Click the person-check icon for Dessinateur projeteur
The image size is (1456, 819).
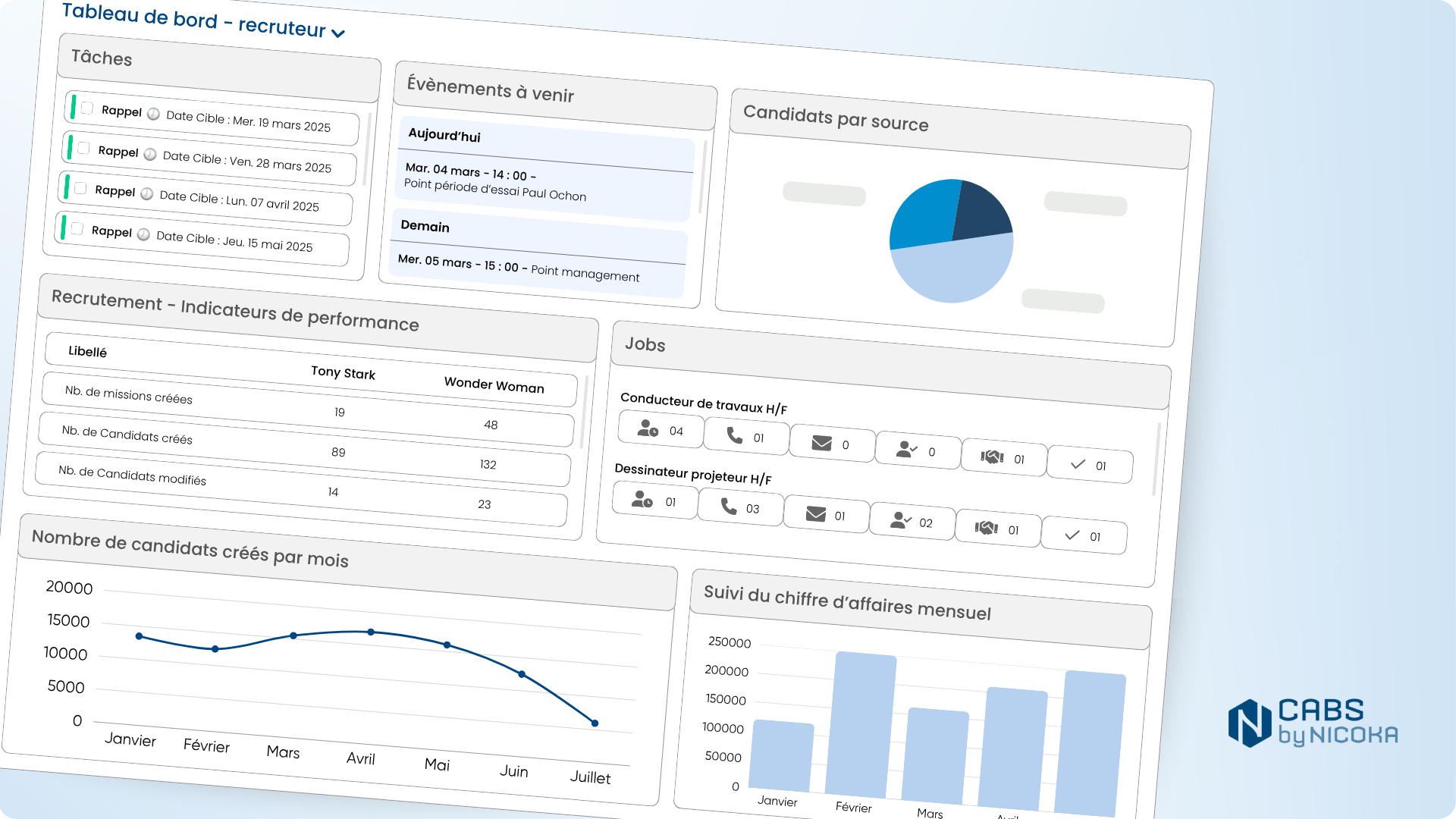(901, 521)
